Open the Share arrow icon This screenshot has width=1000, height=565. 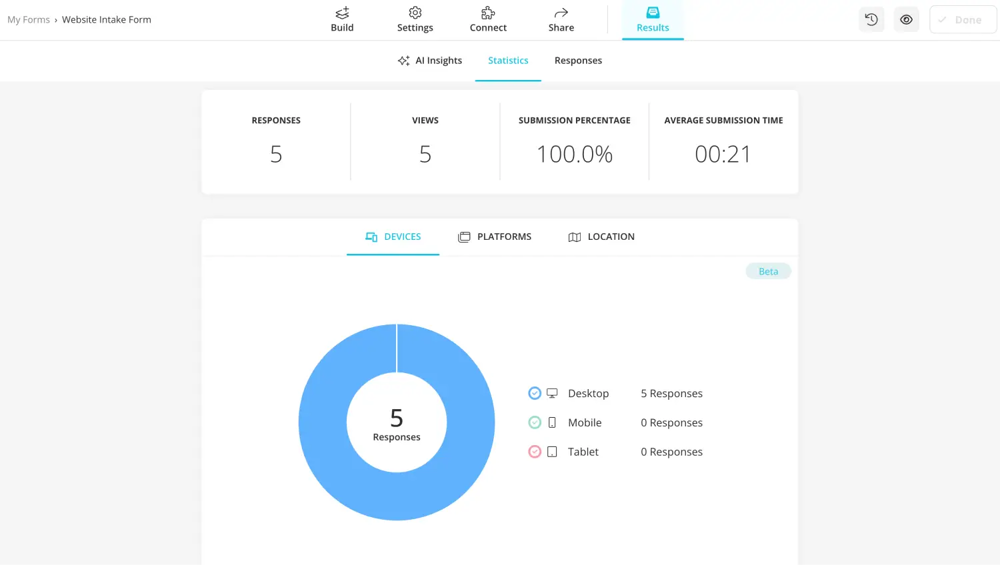(x=561, y=13)
